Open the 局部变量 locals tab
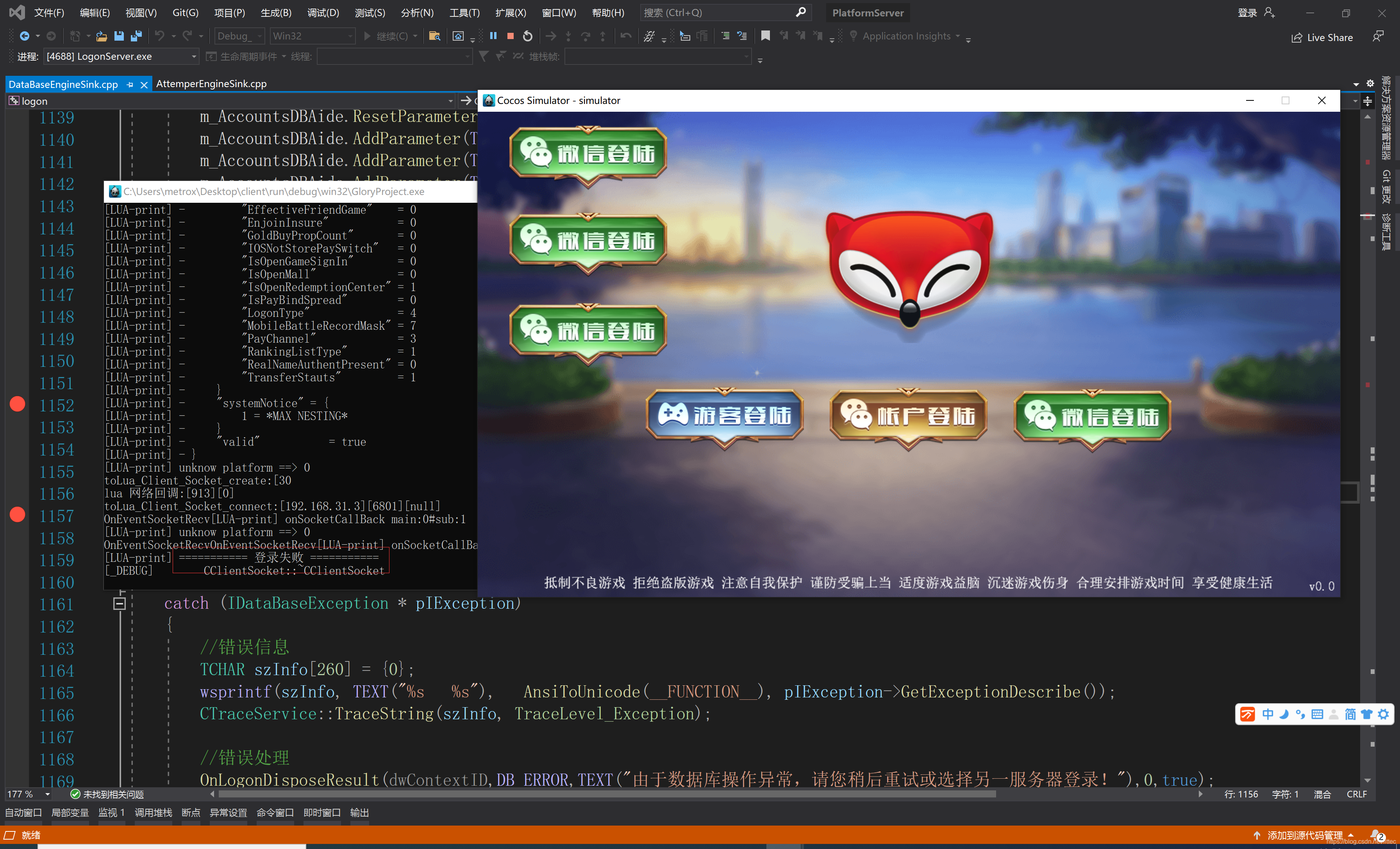The width and height of the screenshot is (1400, 849). coord(70,813)
